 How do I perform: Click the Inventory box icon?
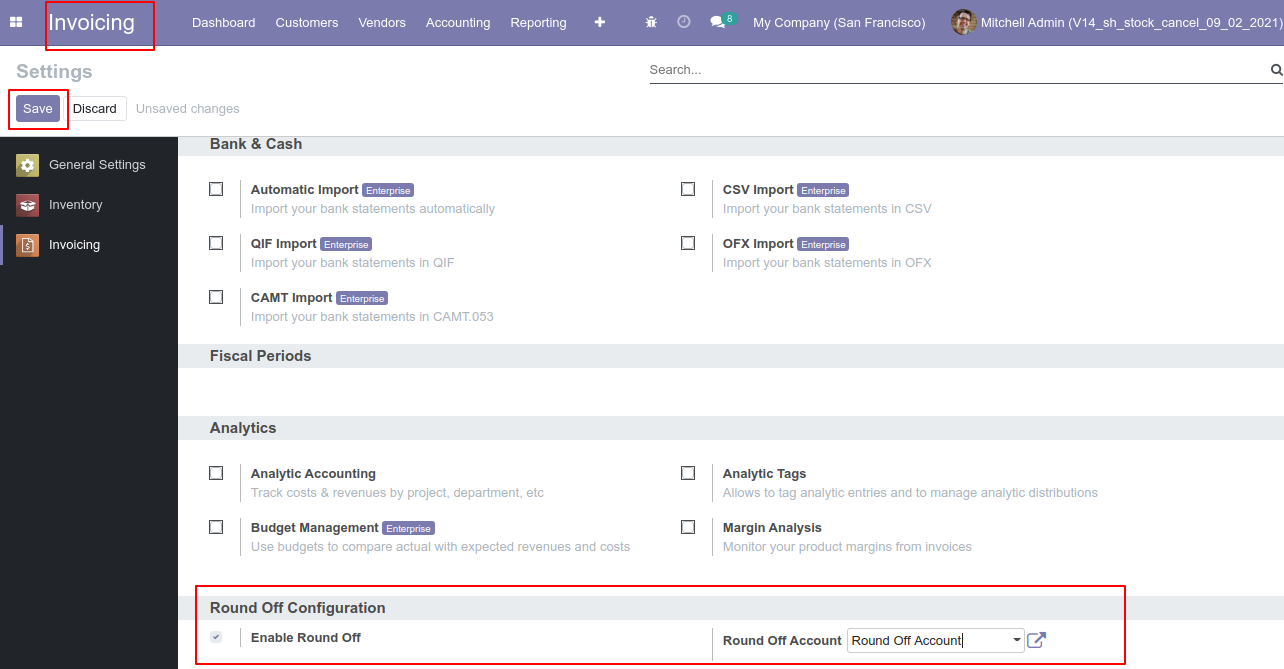27,205
